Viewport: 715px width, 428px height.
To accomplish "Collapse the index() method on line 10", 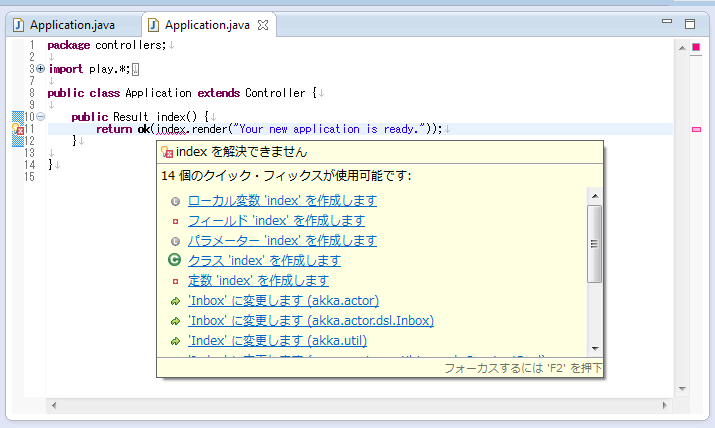I will pyautogui.click(x=41, y=117).
